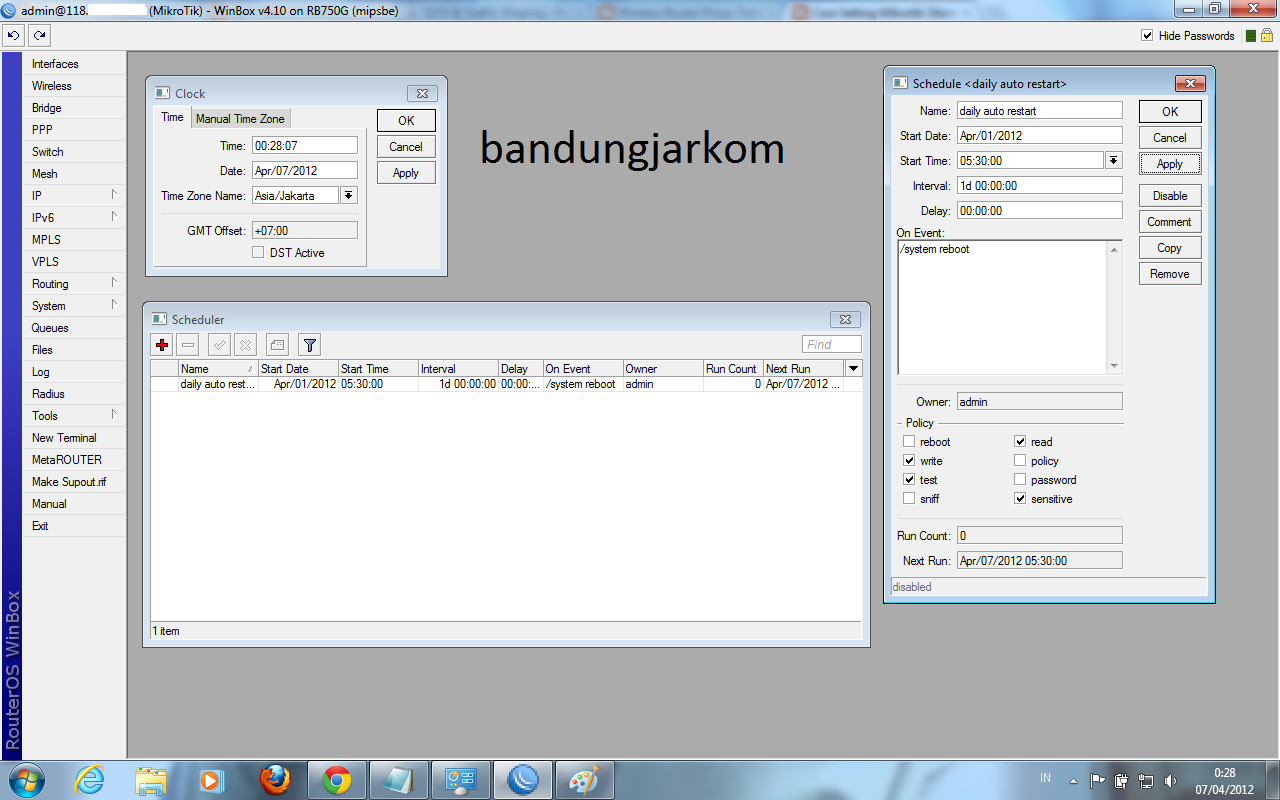
Task: Uncheck the read policy checkbox
Action: 1020,442
